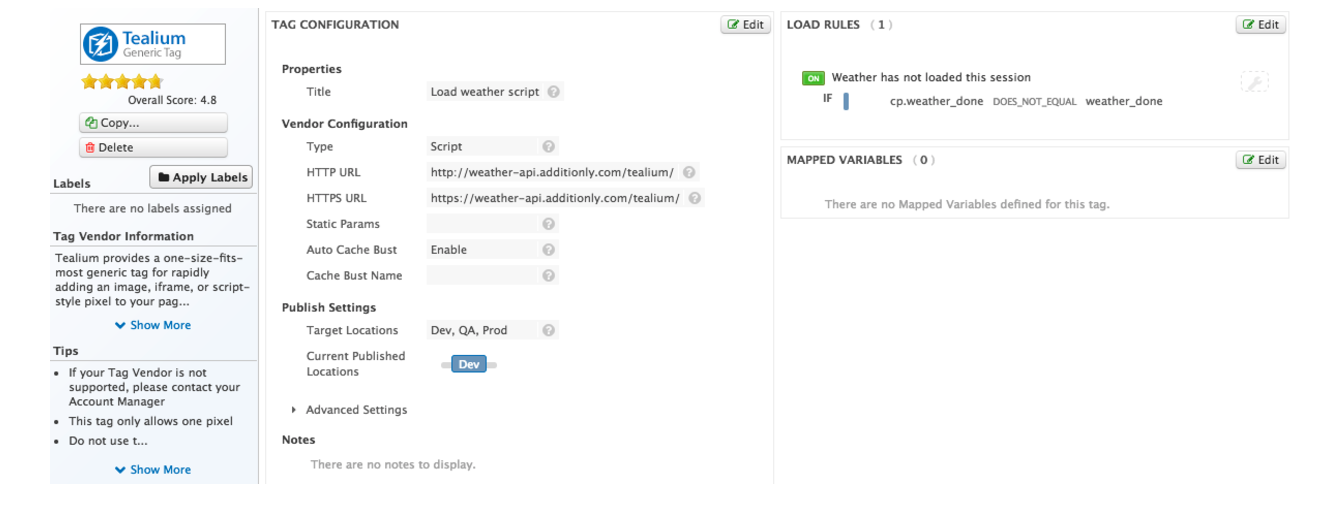Open Edit for Mapped Variables
This screenshot has width=1332, height=510.
pyautogui.click(x=1260, y=160)
